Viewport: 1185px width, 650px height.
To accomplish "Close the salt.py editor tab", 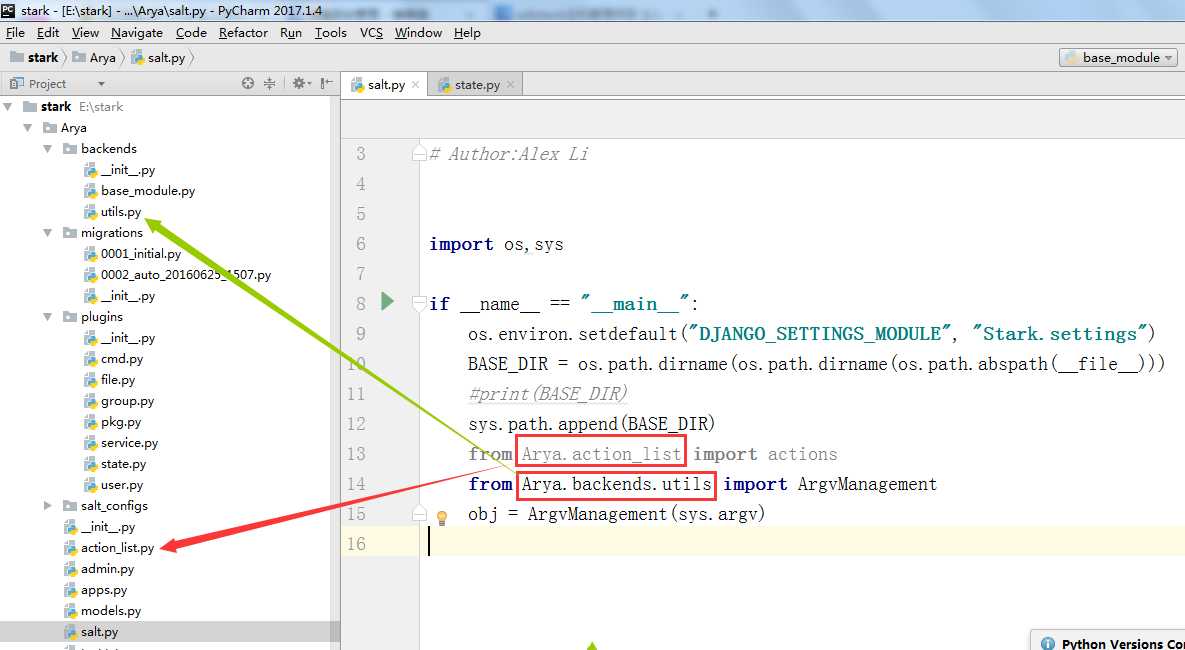I will point(415,85).
